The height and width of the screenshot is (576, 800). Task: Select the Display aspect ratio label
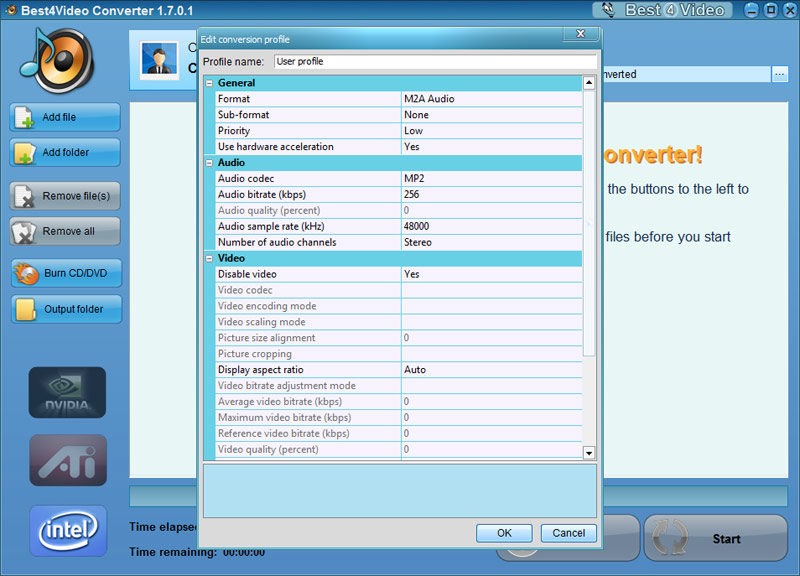261,369
